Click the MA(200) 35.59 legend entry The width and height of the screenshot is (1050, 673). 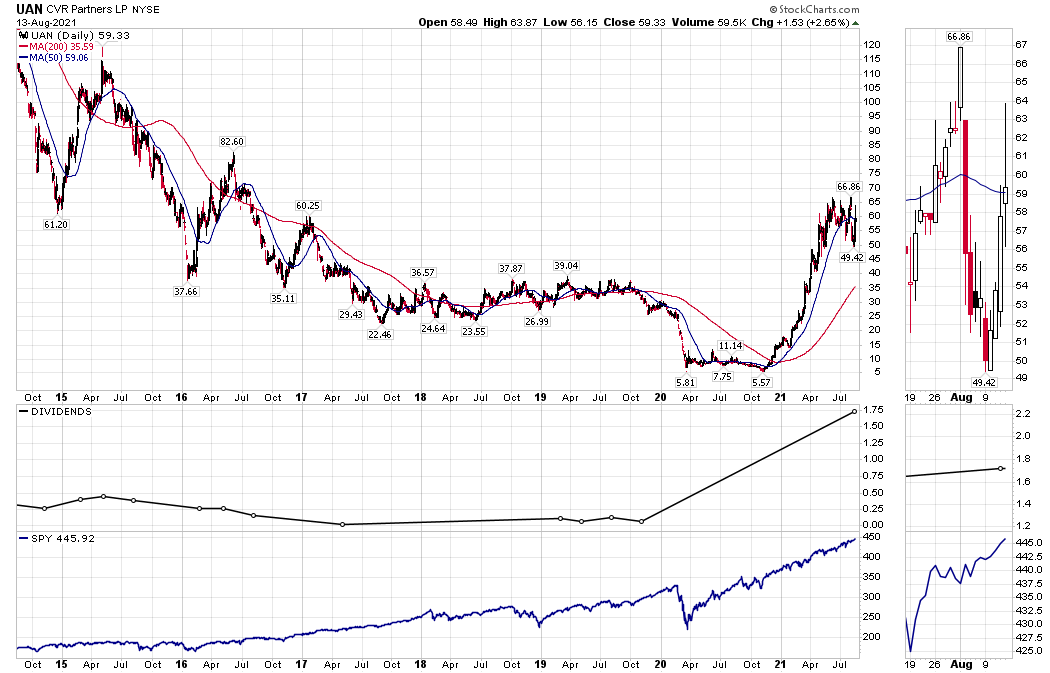click(54, 47)
